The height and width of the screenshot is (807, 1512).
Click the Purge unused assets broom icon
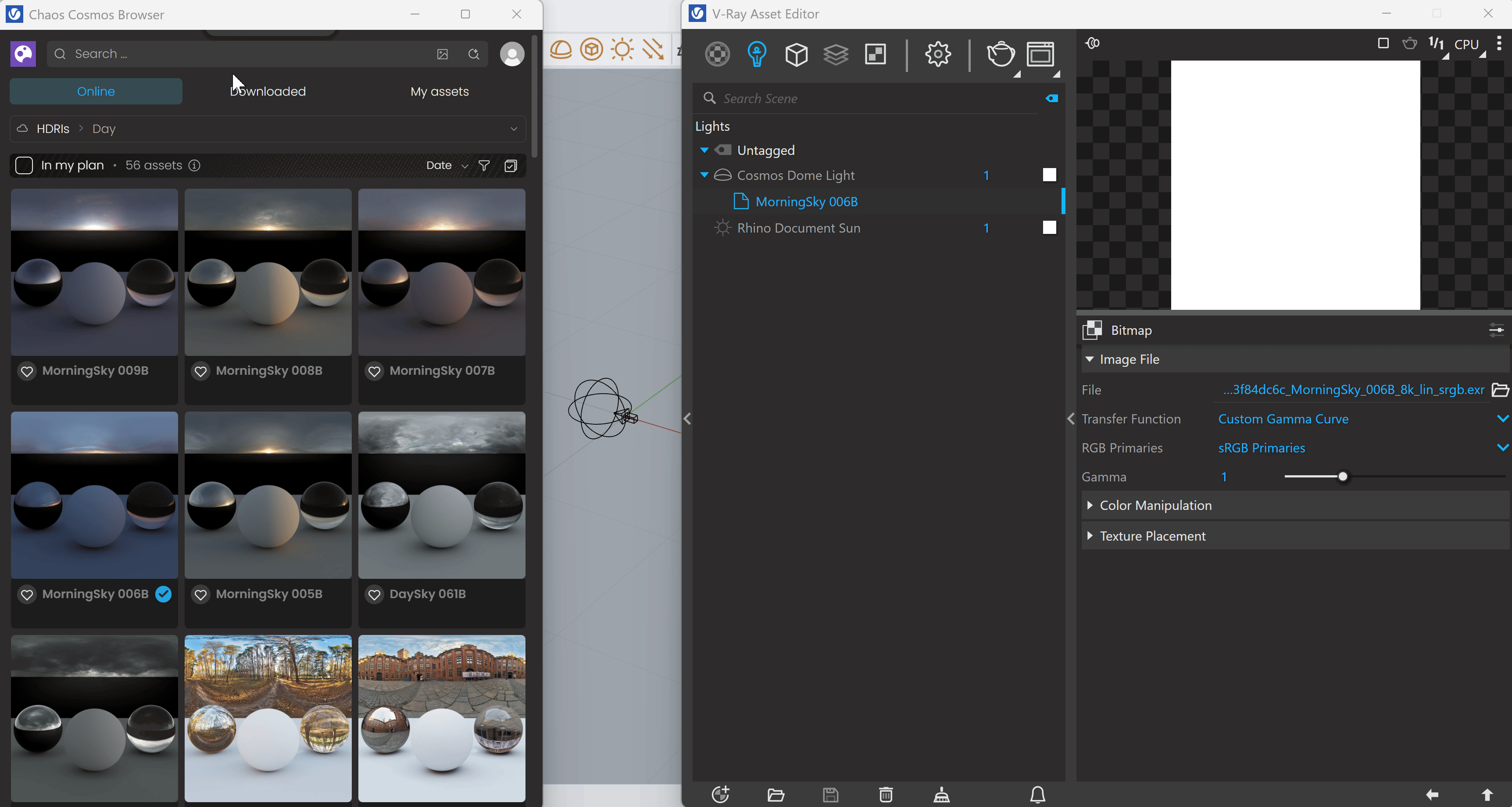941,795
